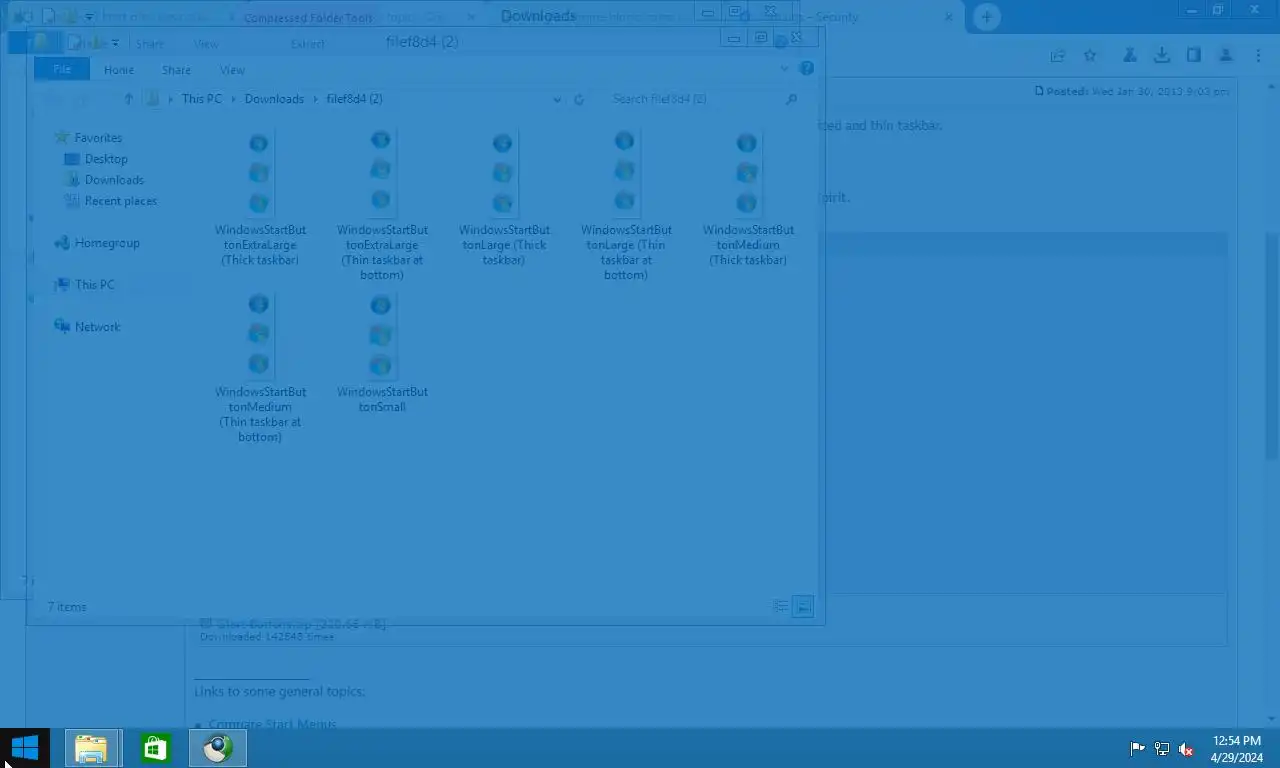Switch to the browser taskbar icon
1280x768 pixels.
[x=218, y=748]
